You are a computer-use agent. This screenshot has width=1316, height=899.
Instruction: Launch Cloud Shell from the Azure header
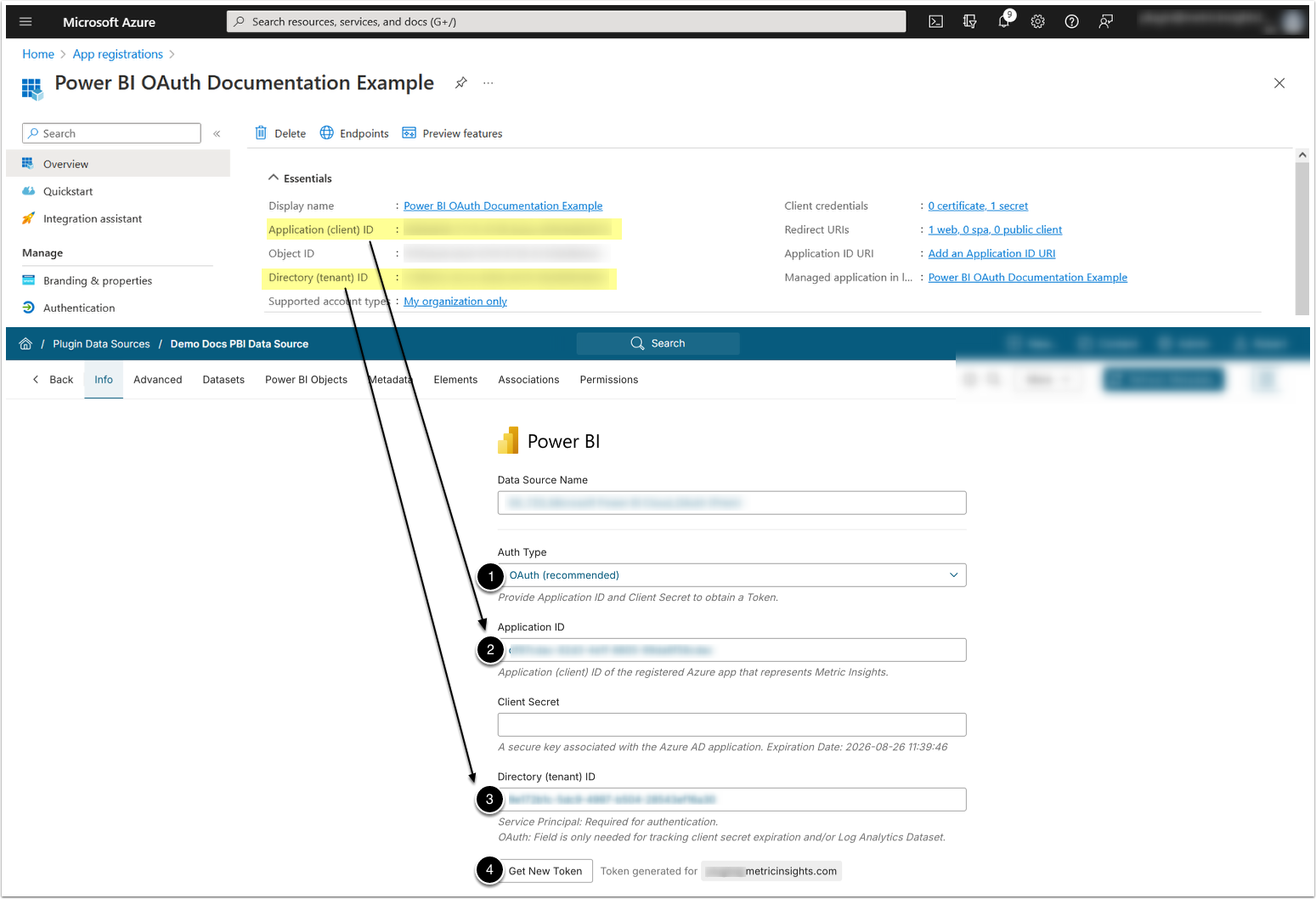[x=935, y=22]
